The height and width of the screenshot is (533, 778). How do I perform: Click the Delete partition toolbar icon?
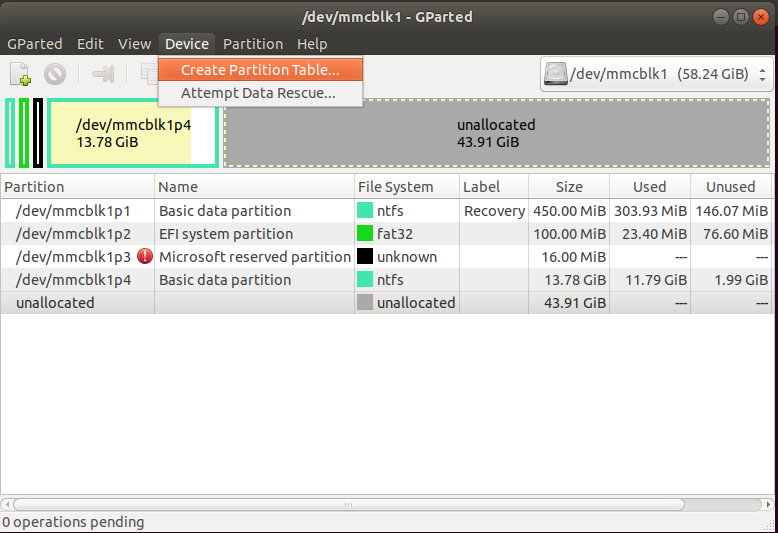[x=55, y=74]
